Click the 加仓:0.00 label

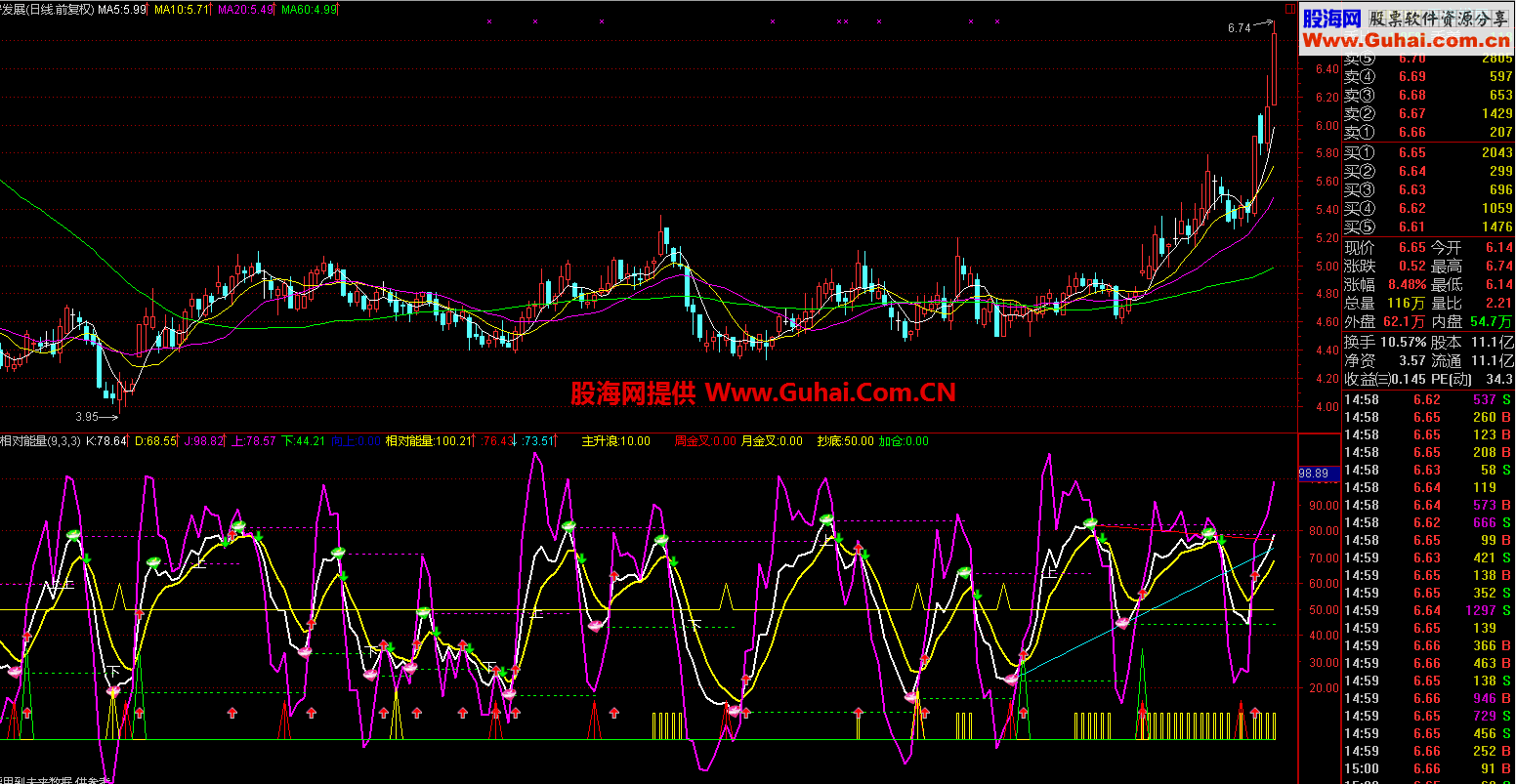tap(904, 441)
